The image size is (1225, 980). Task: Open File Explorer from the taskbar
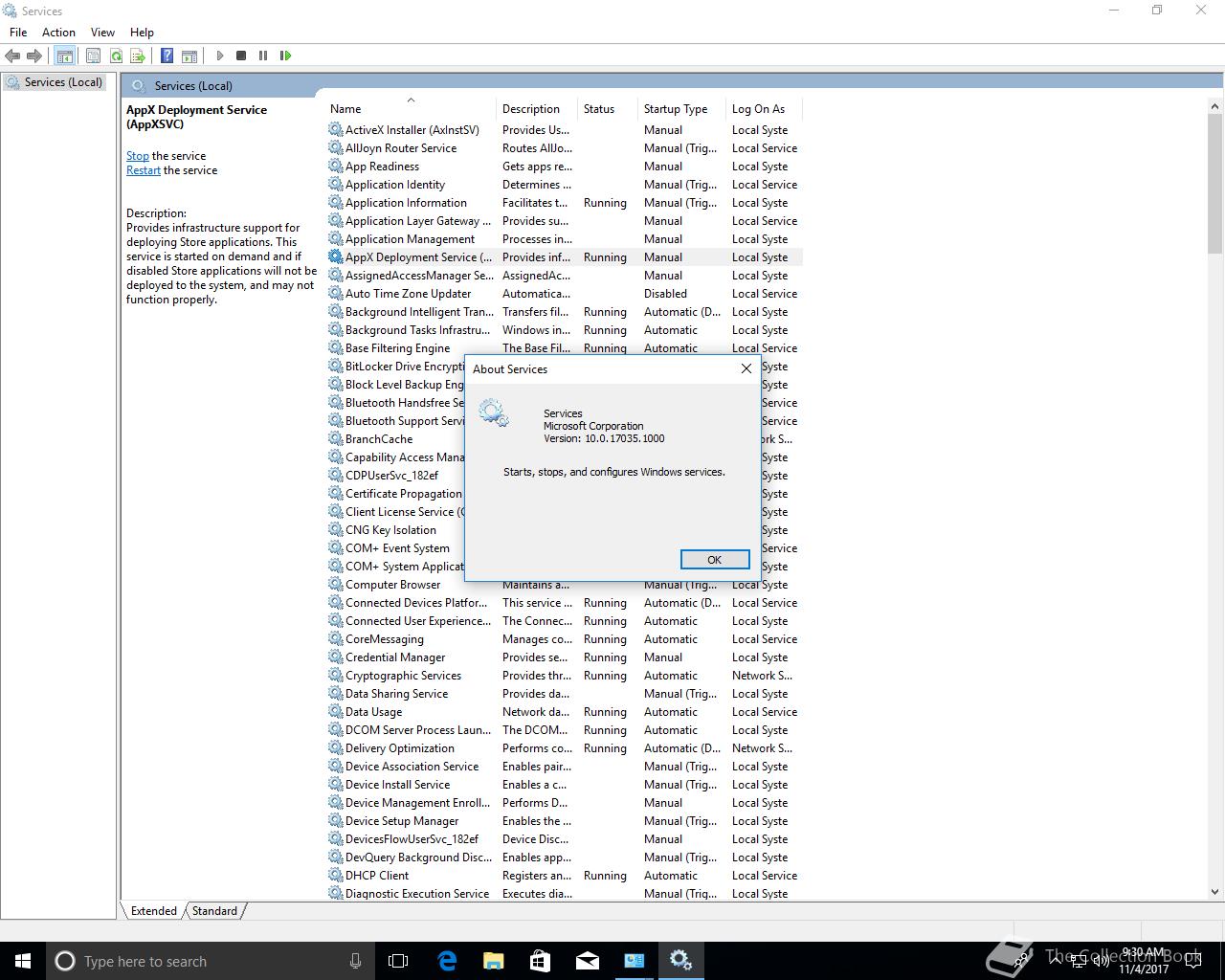[x=494, y=961]
